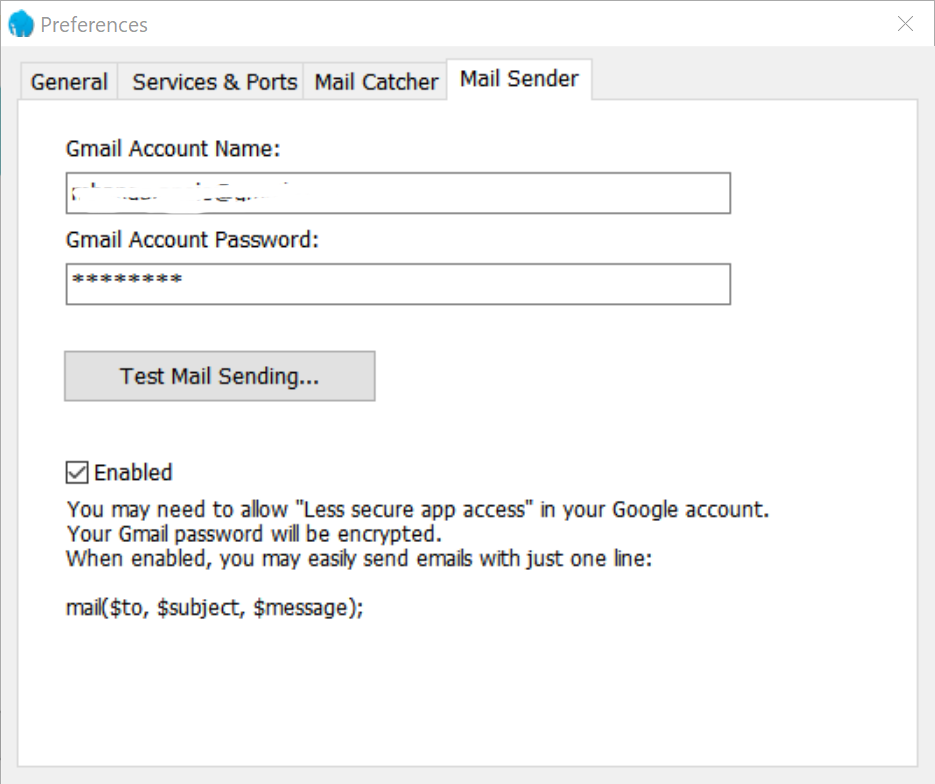Close the Preferences window
Screen dimensions: 935x784
tap(905, 24)
